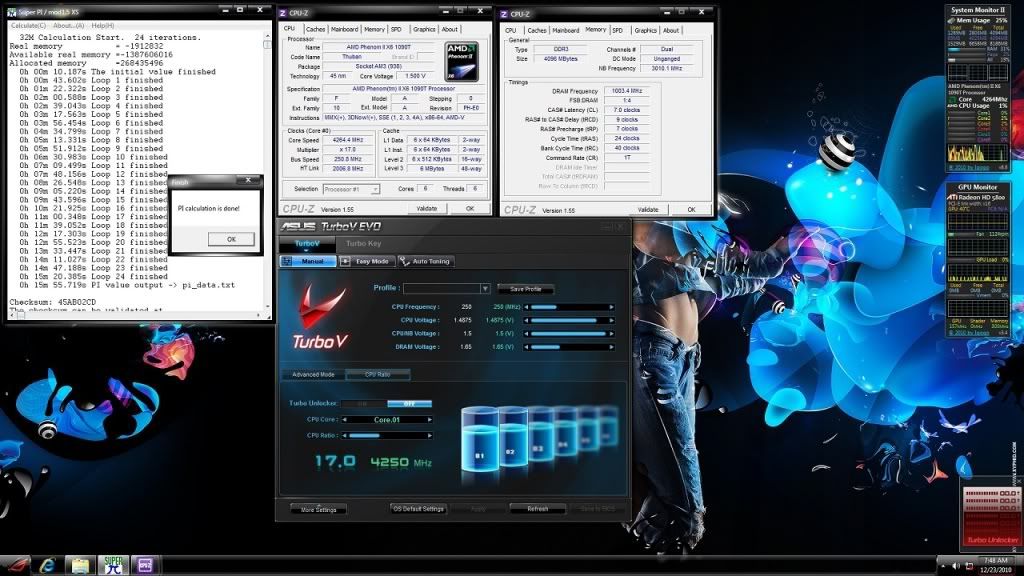
Task: Click the third core cylinder labeled 03
Action: coord(539,435)
